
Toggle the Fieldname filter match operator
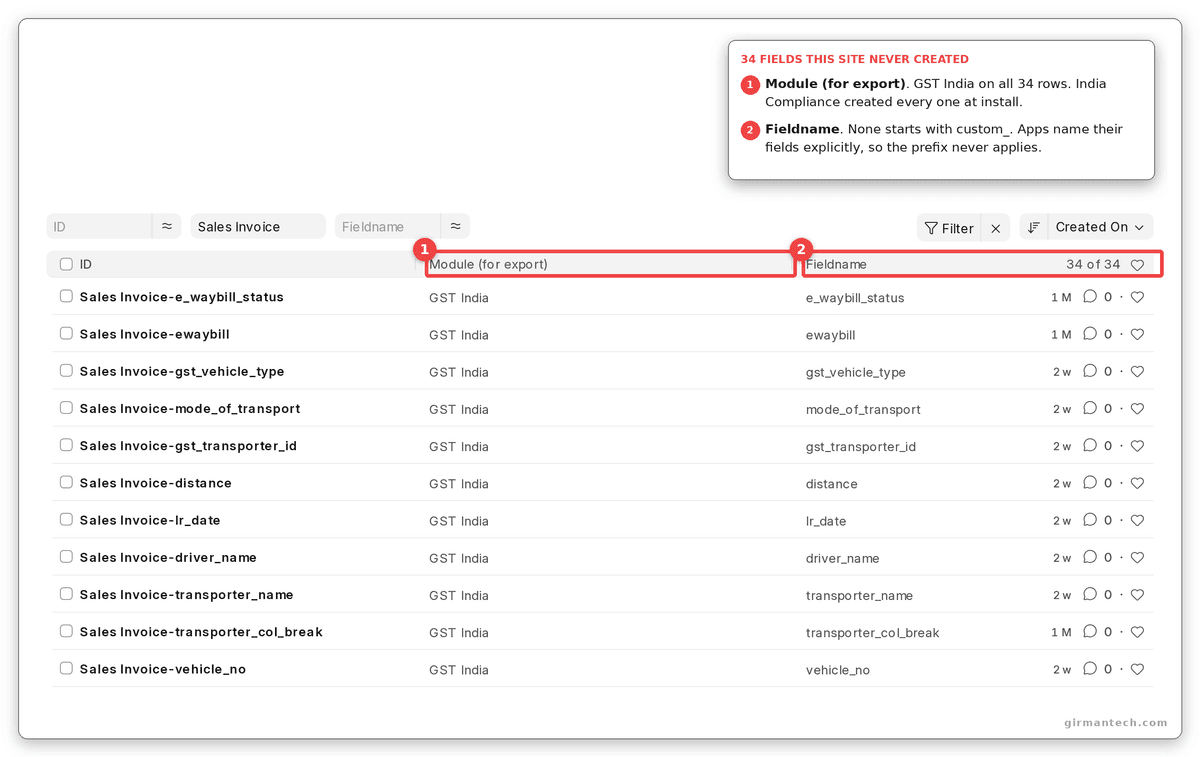pyautogui.click(x=455, y=226)
